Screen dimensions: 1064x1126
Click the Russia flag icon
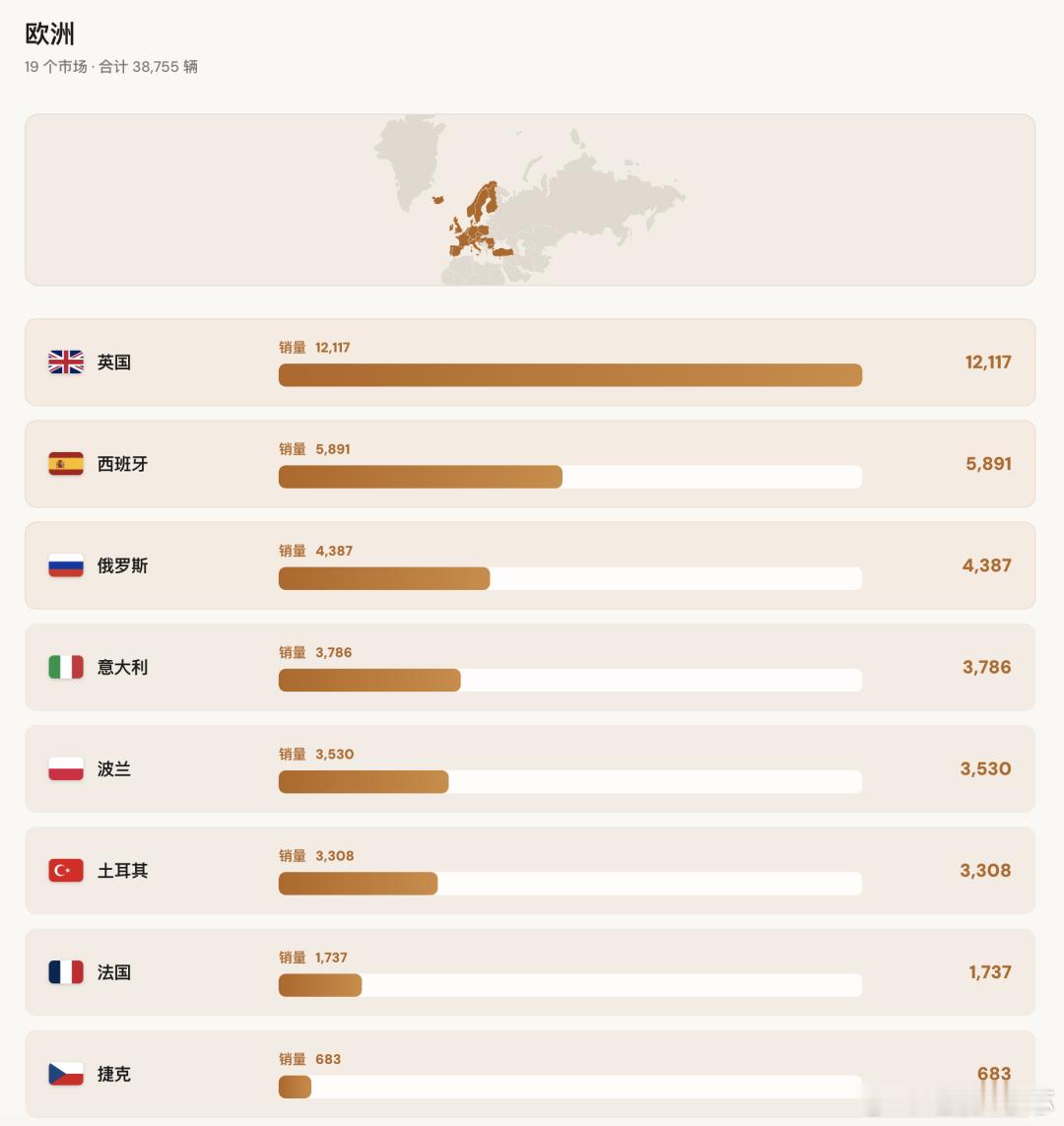(66, 565)
